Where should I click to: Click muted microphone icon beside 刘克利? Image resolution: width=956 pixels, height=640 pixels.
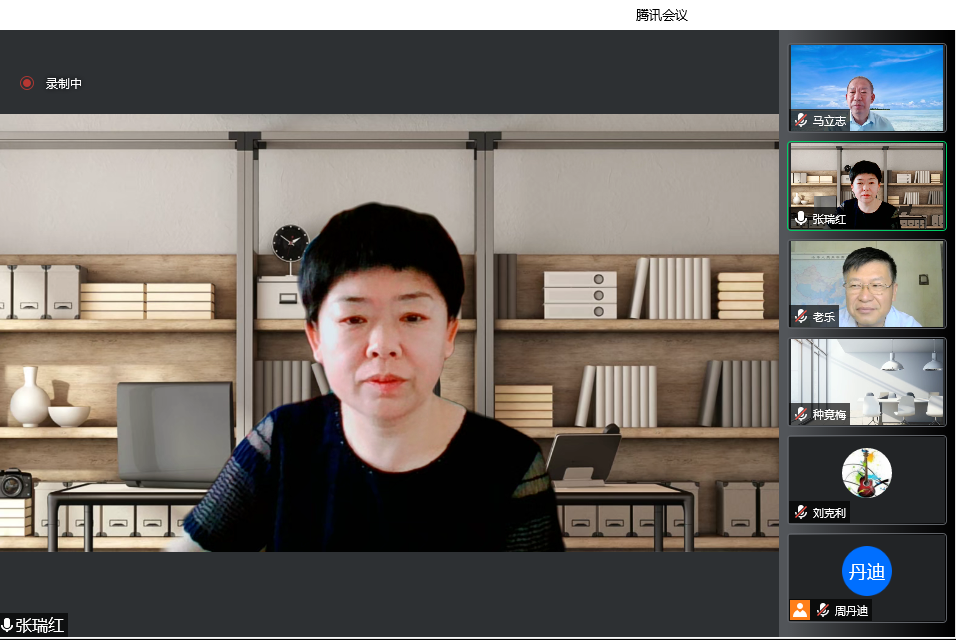[801, 512]
